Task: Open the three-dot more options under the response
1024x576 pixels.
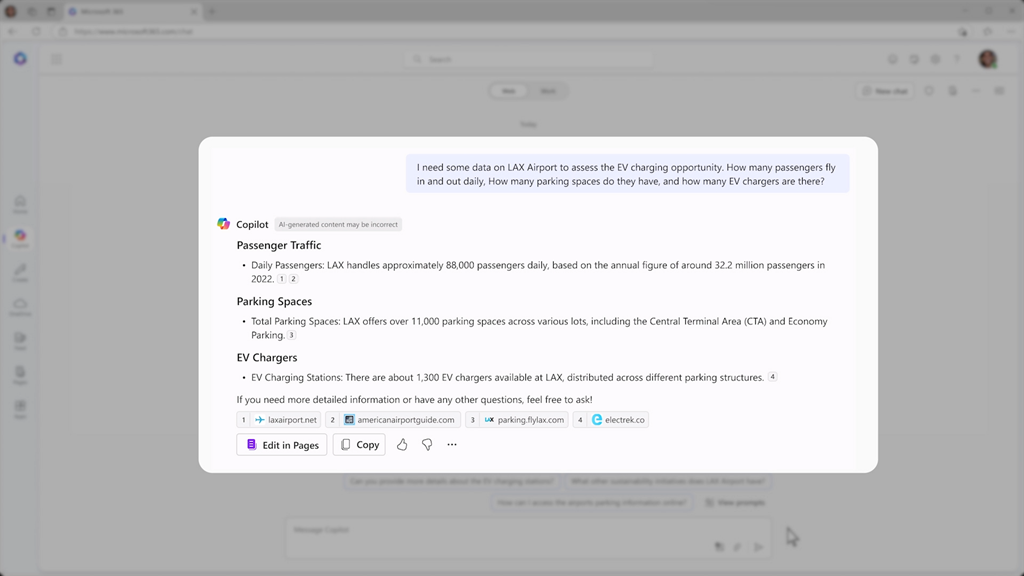Action: pyautogui.click(x=452, y=445)
